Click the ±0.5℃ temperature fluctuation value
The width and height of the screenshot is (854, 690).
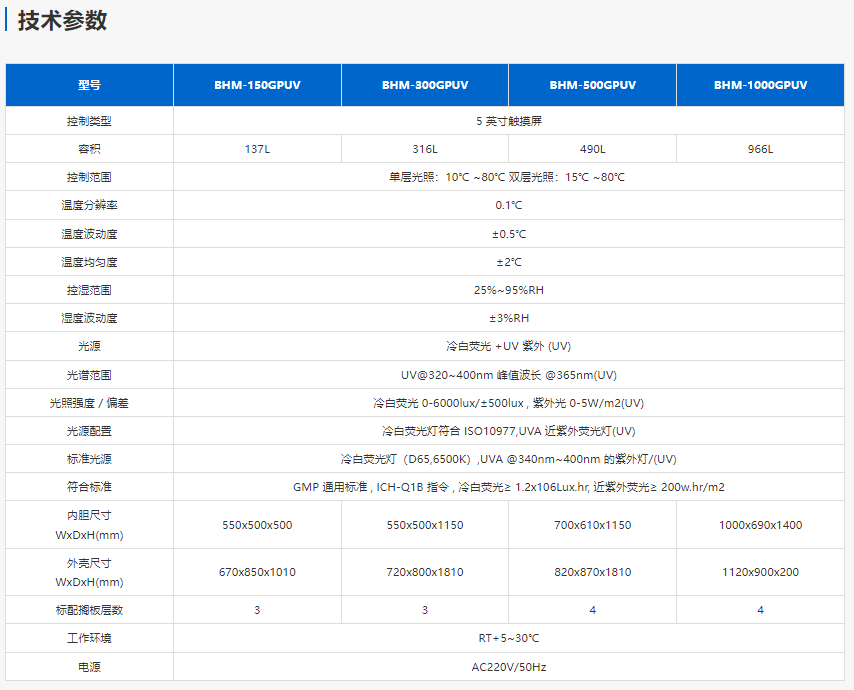click(x=509, y=234)
